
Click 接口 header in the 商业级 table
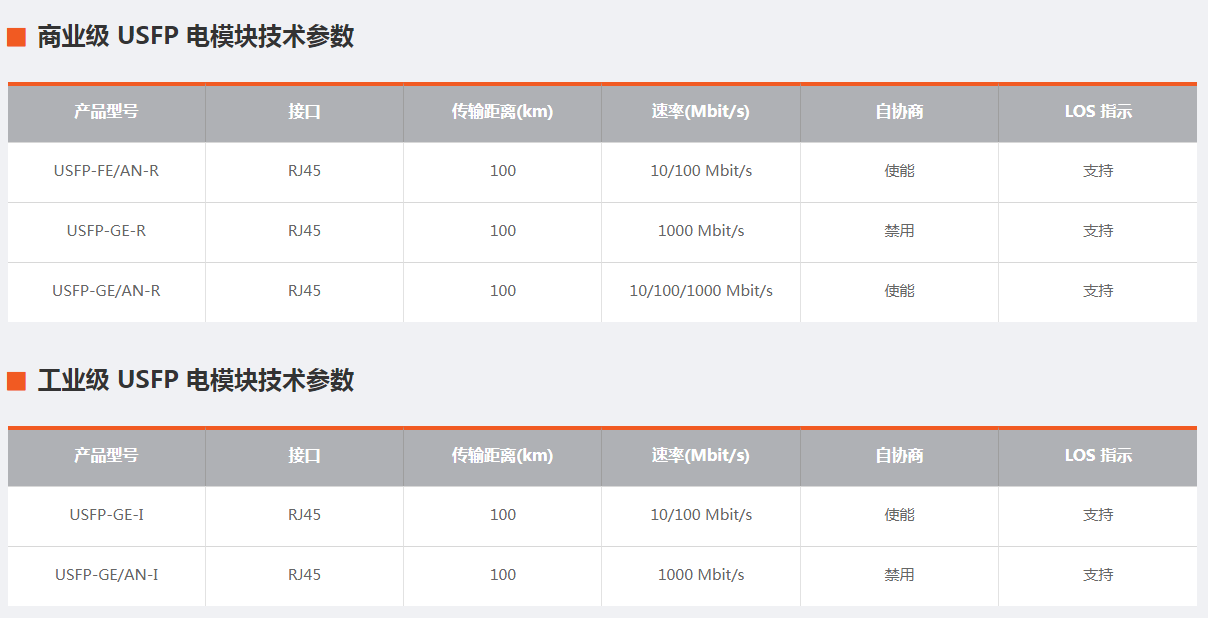[x=304, y=112]
